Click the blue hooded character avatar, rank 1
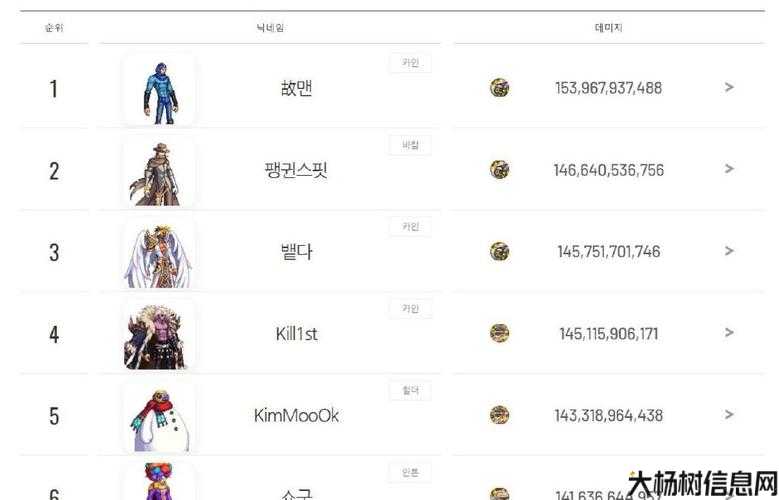Screen dimensions: 779x500 pos(160,91)
